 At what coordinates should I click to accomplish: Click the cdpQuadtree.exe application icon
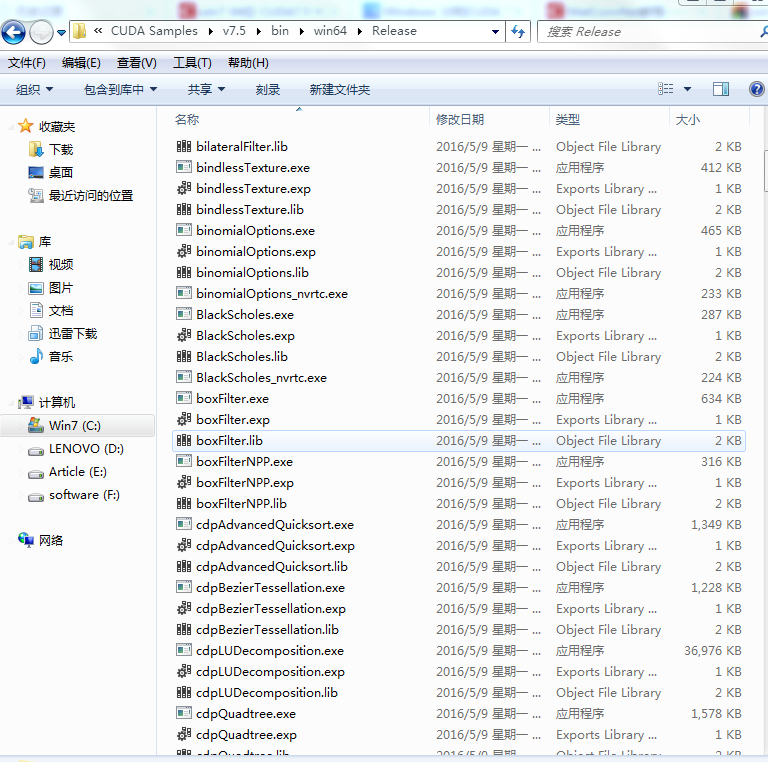coord(184,713)
